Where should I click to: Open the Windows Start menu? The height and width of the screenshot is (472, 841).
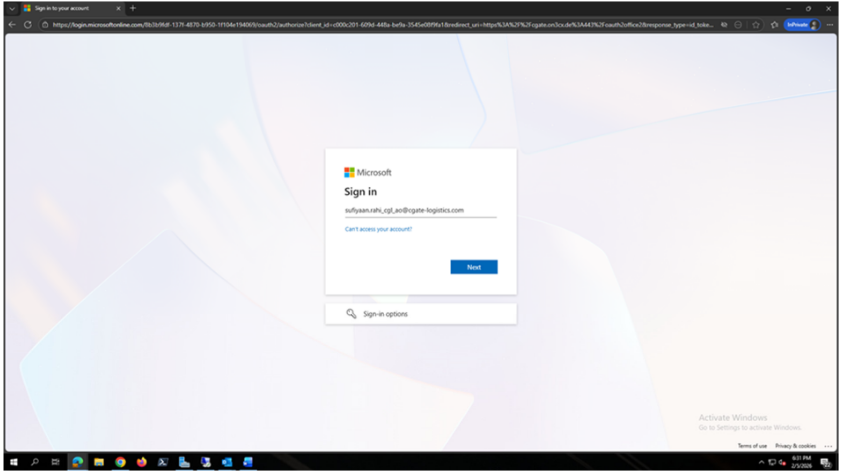click(13, 462)
